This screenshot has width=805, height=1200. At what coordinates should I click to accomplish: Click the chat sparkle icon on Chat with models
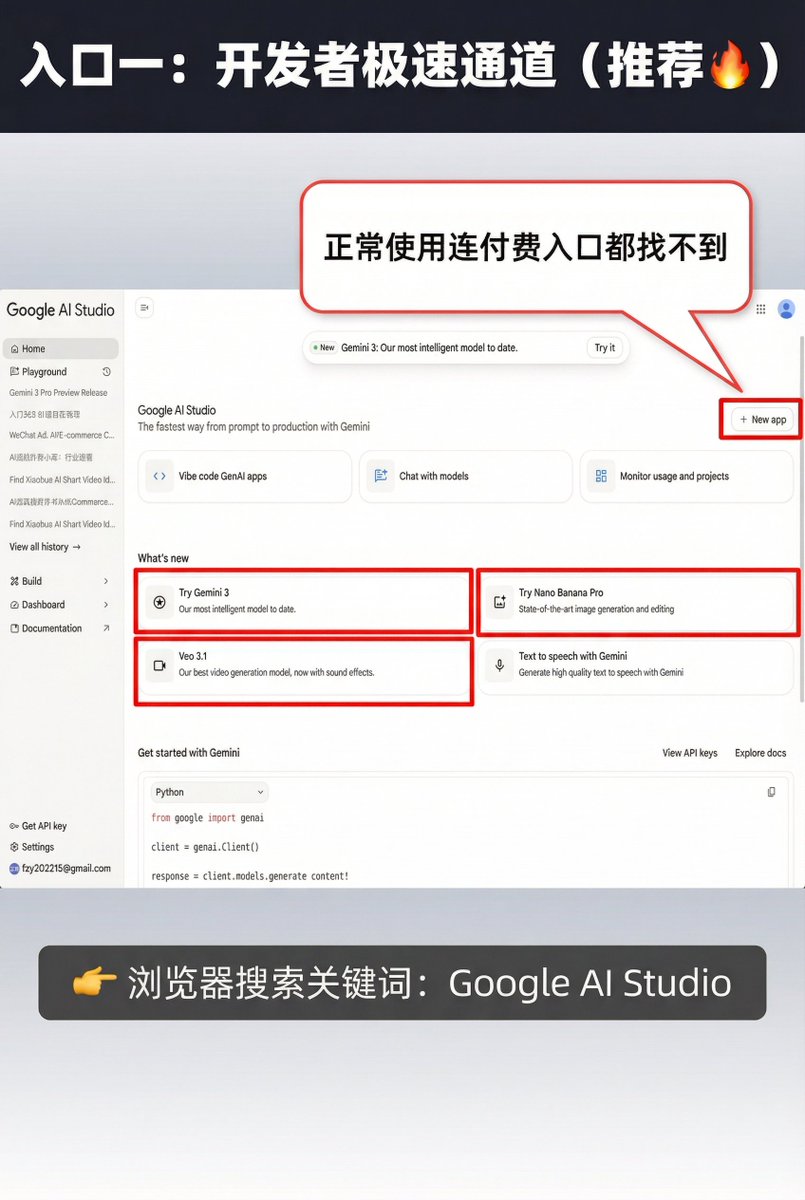pos(380,476)
